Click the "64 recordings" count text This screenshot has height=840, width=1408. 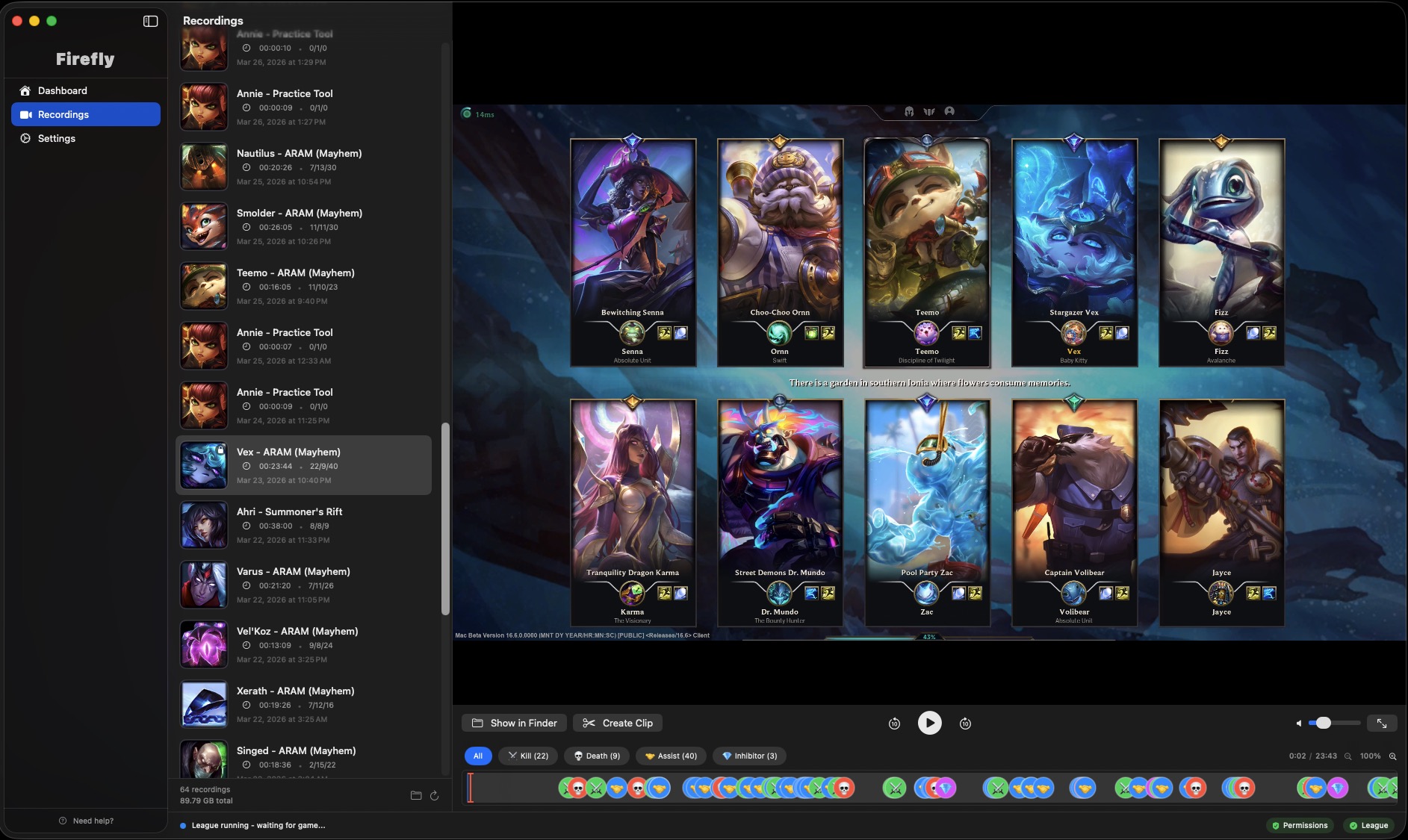pyautogui.click(x=205, y=789)
